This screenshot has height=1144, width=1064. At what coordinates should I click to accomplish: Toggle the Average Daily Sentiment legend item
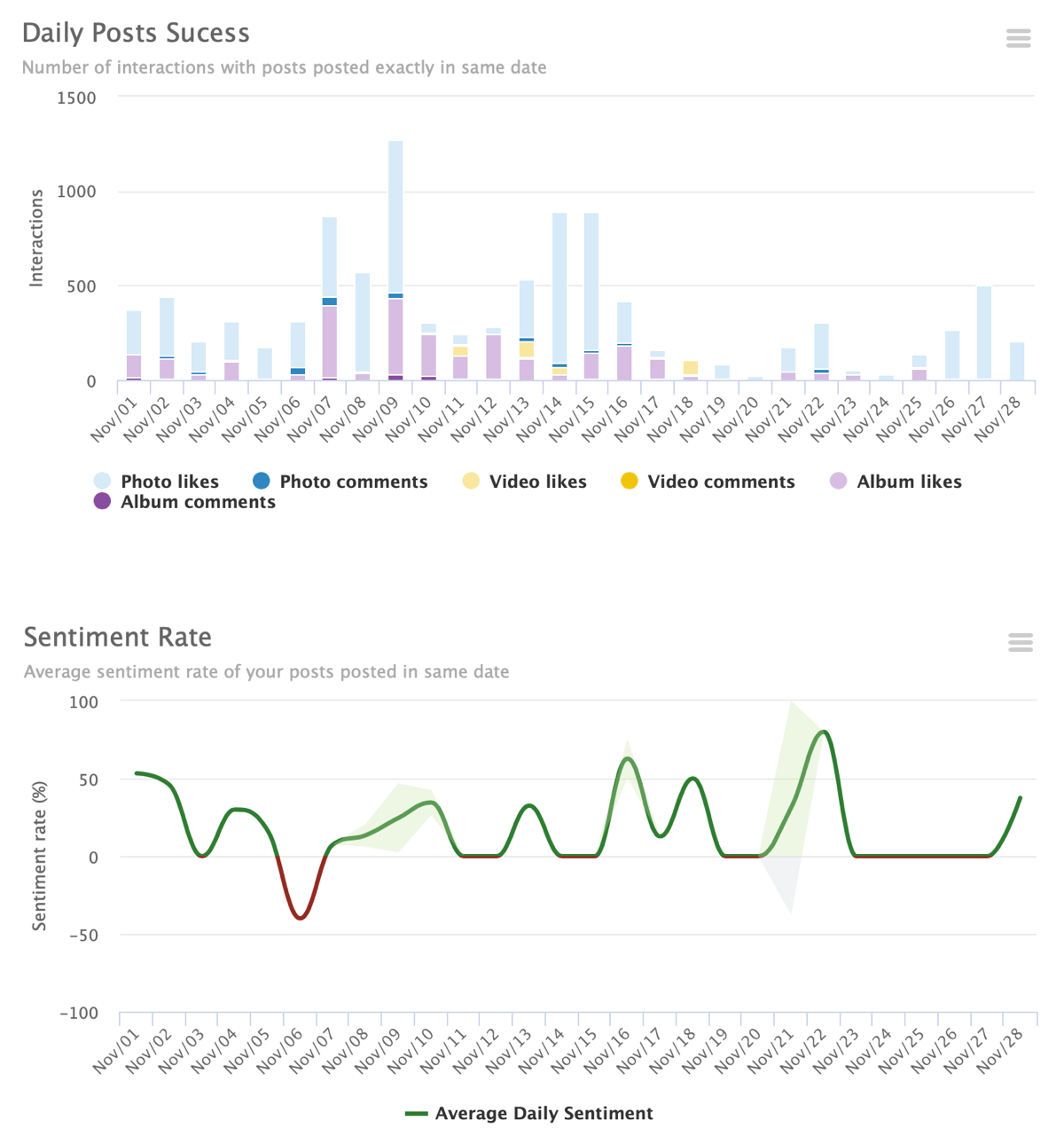point(543,1114)
